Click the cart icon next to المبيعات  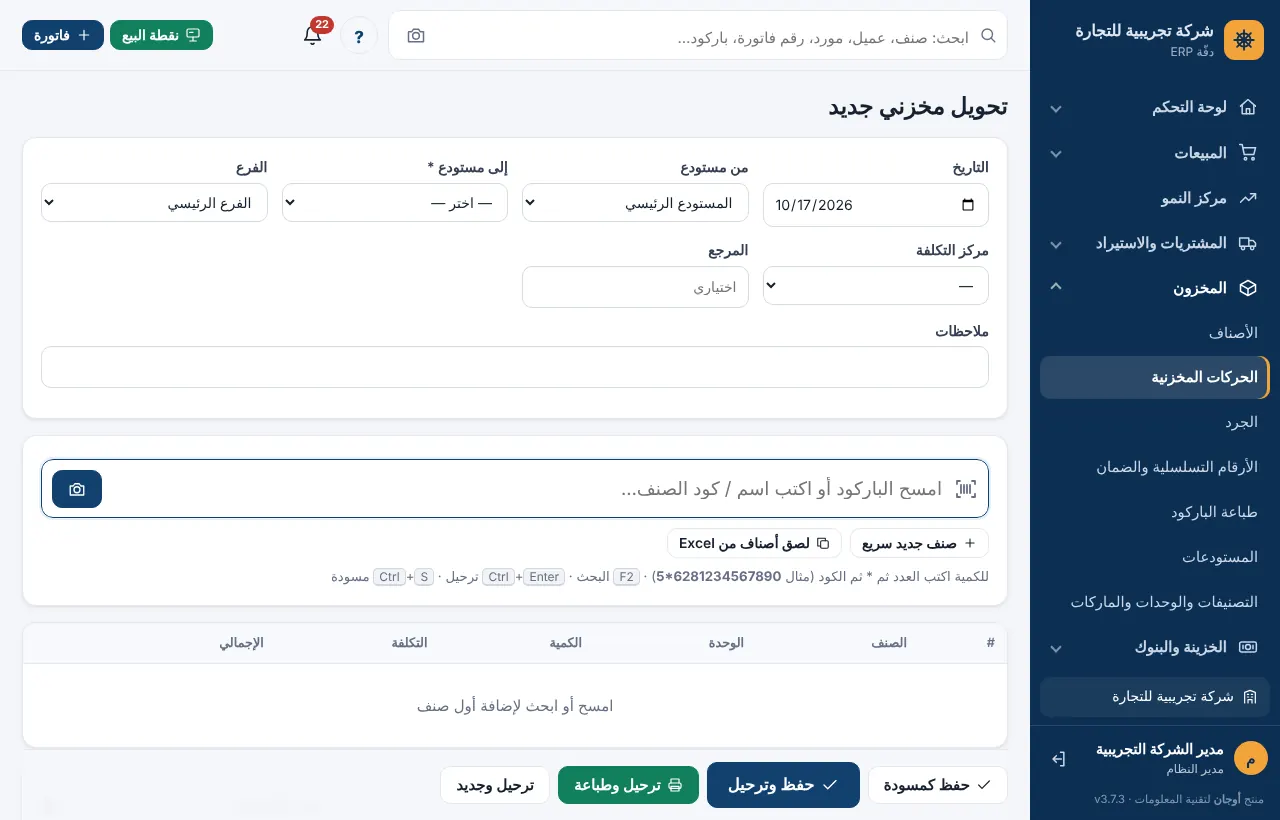click(1247, 153)
